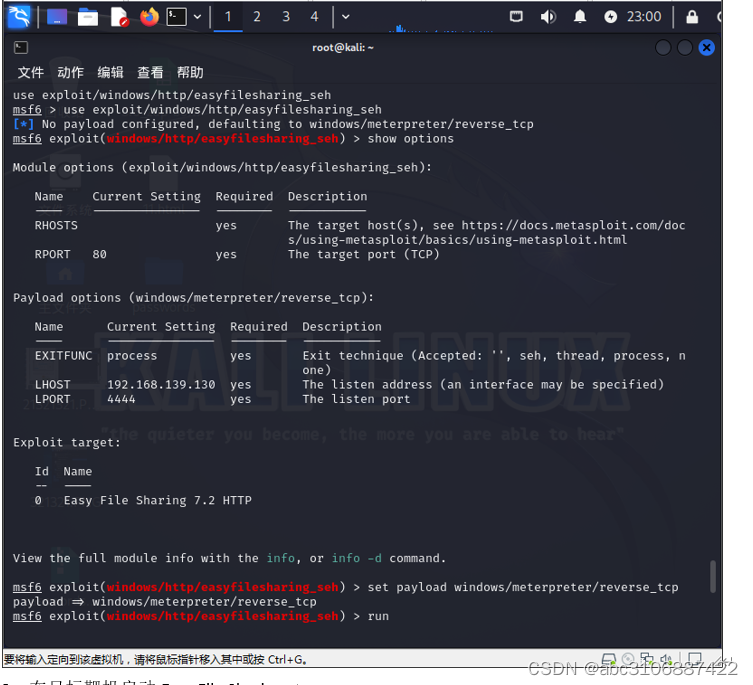The height and width of the screenshot is (685, 753).
Task: Click the cyan 'info -d' command text
Action: [x=357, y=558]
